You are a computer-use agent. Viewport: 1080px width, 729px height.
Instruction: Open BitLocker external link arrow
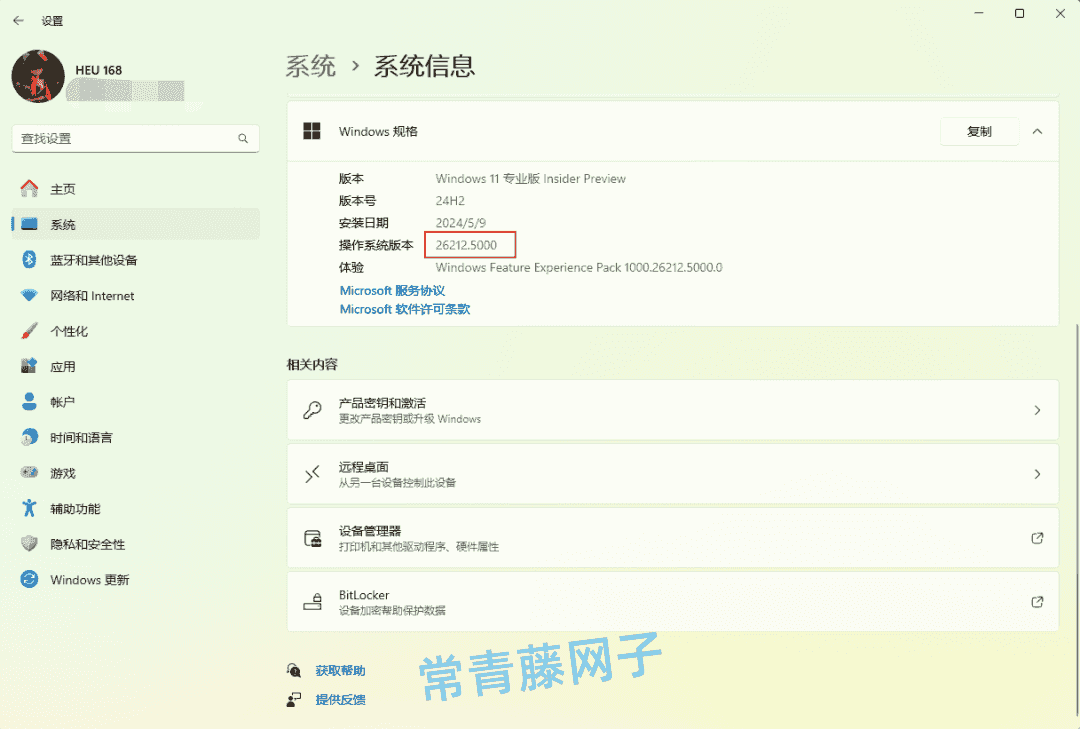[x=1037, y=602]
